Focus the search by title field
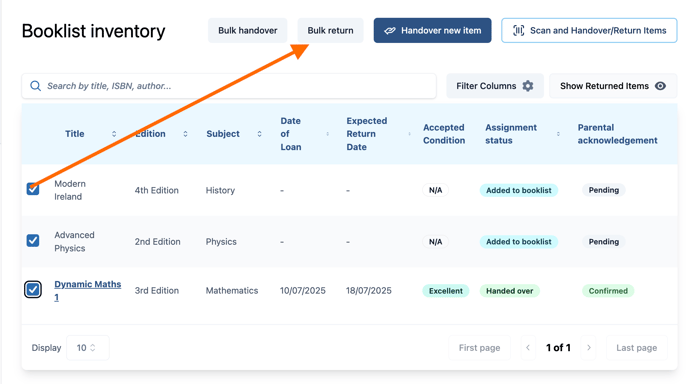Screen dimensions: 688x384 click(229, 86)
